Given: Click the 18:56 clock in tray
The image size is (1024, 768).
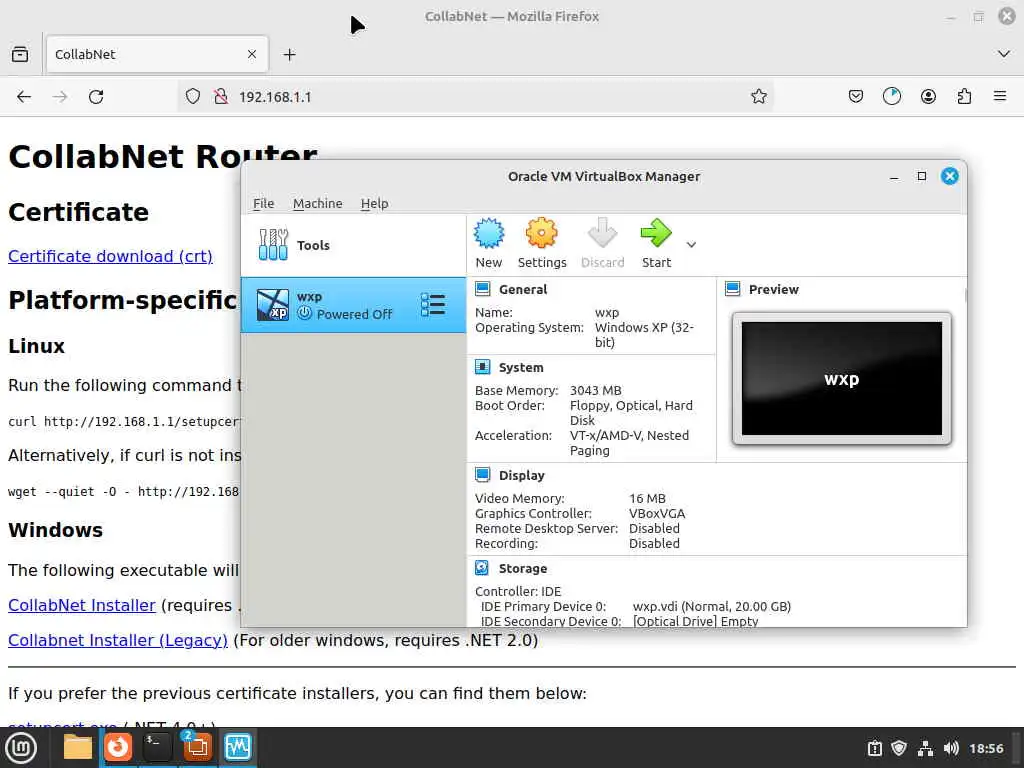Looking at the screenshot, I should [x=986, y=748].
